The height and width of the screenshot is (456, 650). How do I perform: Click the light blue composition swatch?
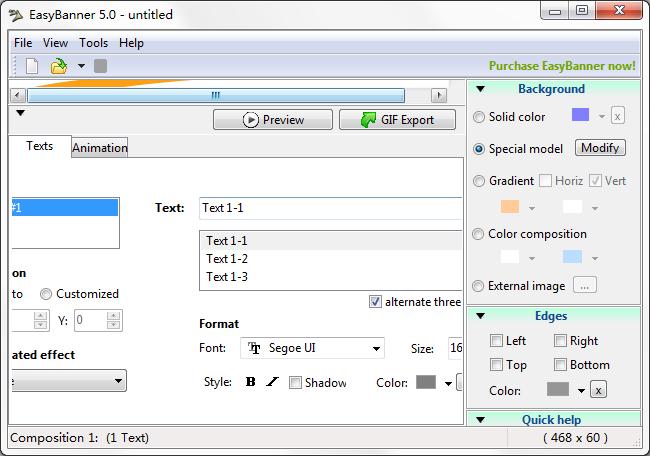click(572, 257)
